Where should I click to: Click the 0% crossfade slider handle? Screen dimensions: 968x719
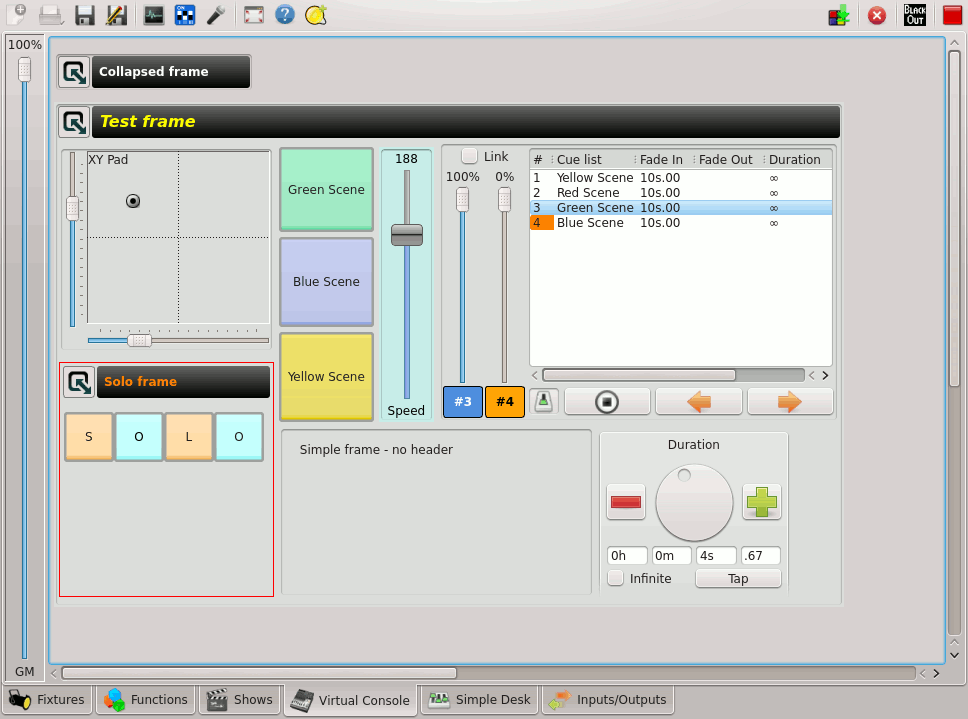click(x=504, y=199)
